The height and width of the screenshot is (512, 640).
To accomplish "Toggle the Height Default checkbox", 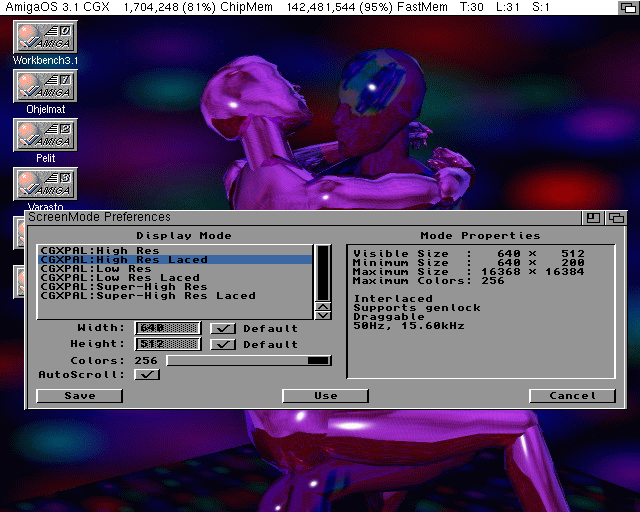I will (x=223, y=344).
